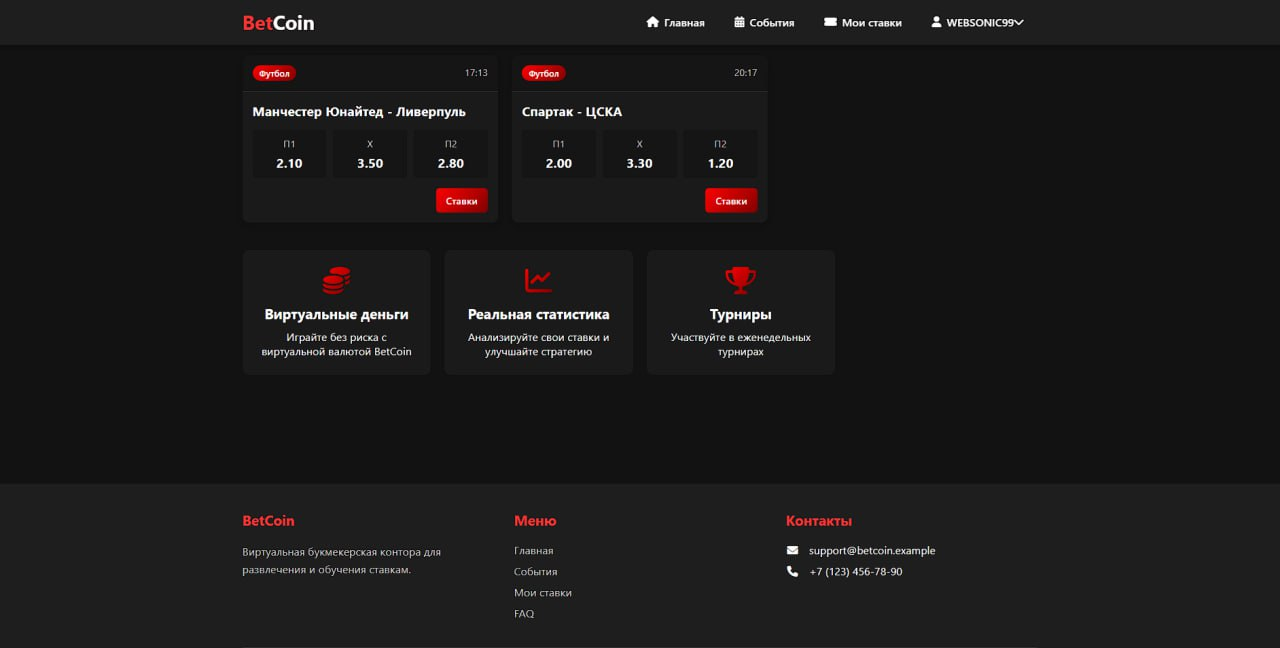Click the Футбол badge on Спартак card
Screen dimensions: 1280x648
tap(543, 73)
